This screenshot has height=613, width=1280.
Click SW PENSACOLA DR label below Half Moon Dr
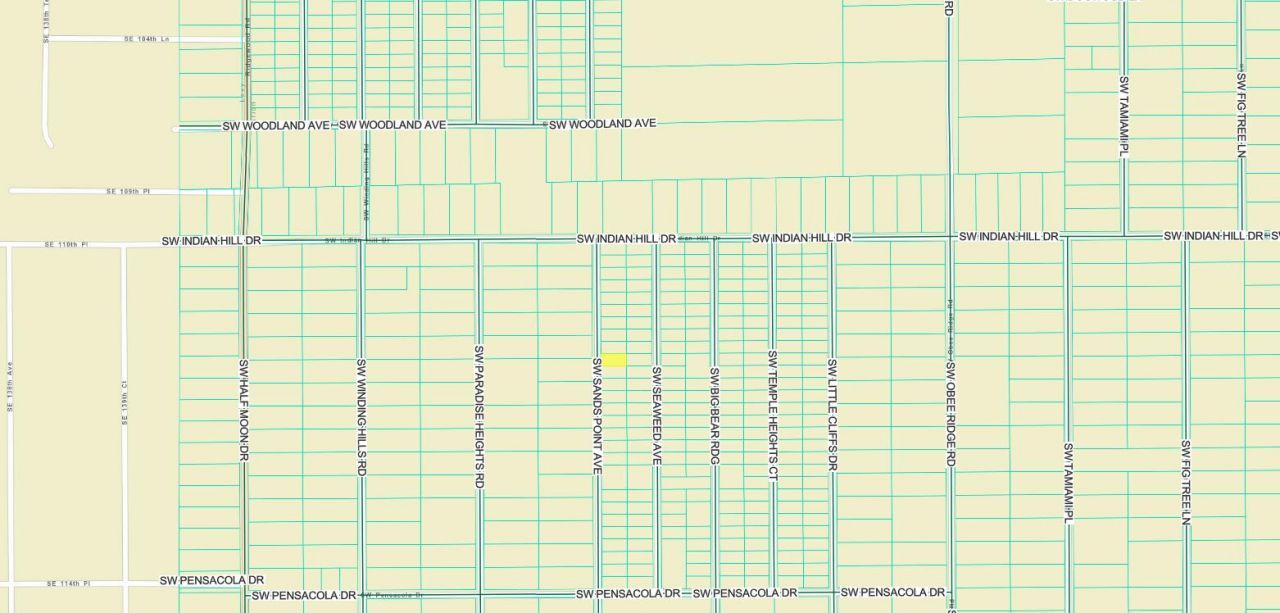tap(304, 596)
